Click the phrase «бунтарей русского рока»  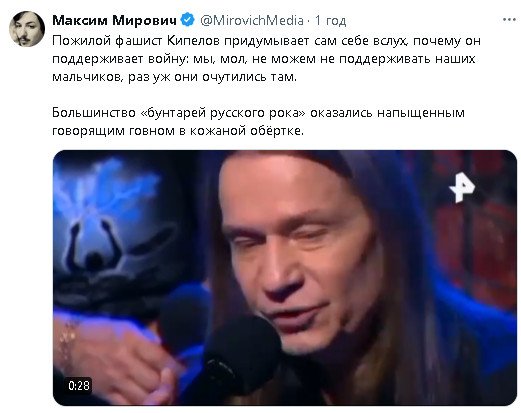click(223, 113)
